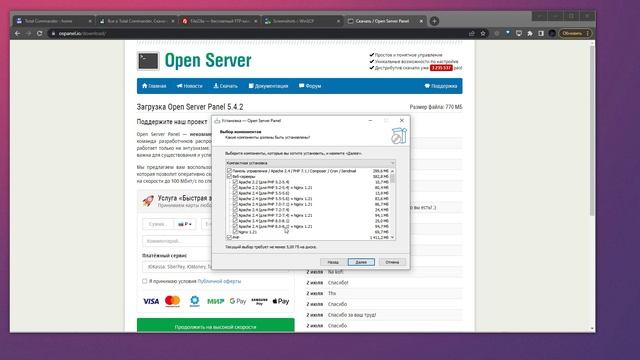Open the ruble currency dropdown
Viewport: 640px width, 360px height.
coord(185,224)
